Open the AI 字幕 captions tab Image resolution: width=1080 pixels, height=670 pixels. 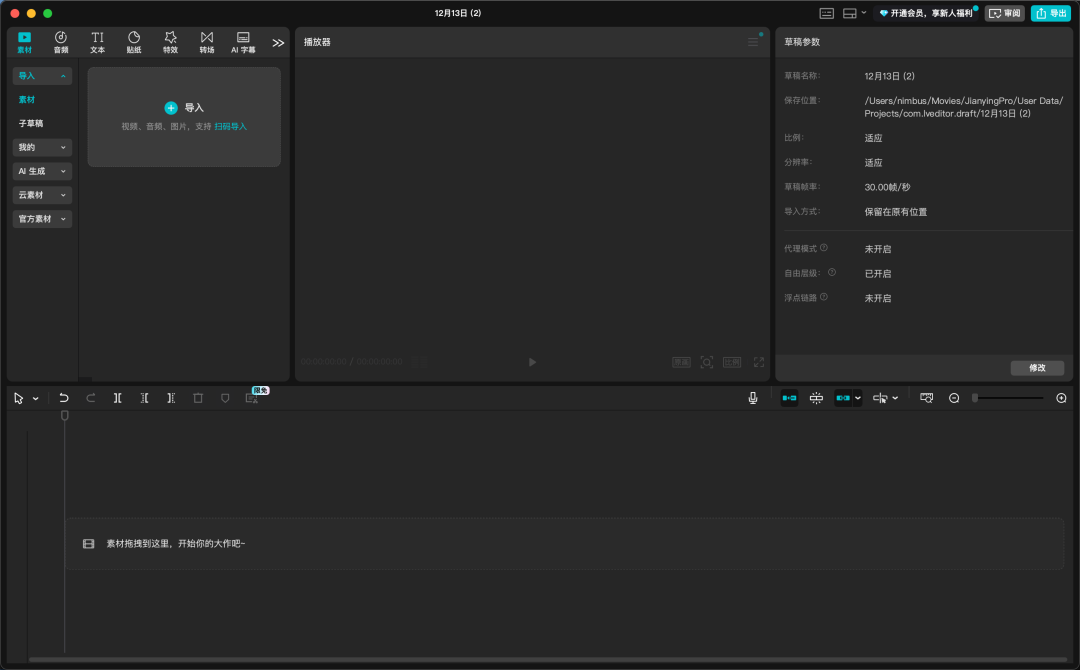pyautogui.click(x=242, y=41)
